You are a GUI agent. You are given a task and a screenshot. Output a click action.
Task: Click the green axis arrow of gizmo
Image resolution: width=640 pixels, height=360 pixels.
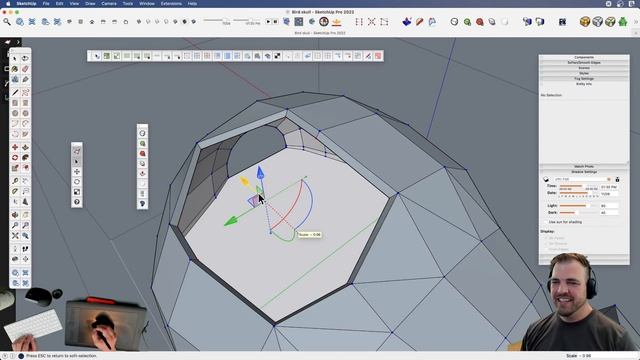231,221
